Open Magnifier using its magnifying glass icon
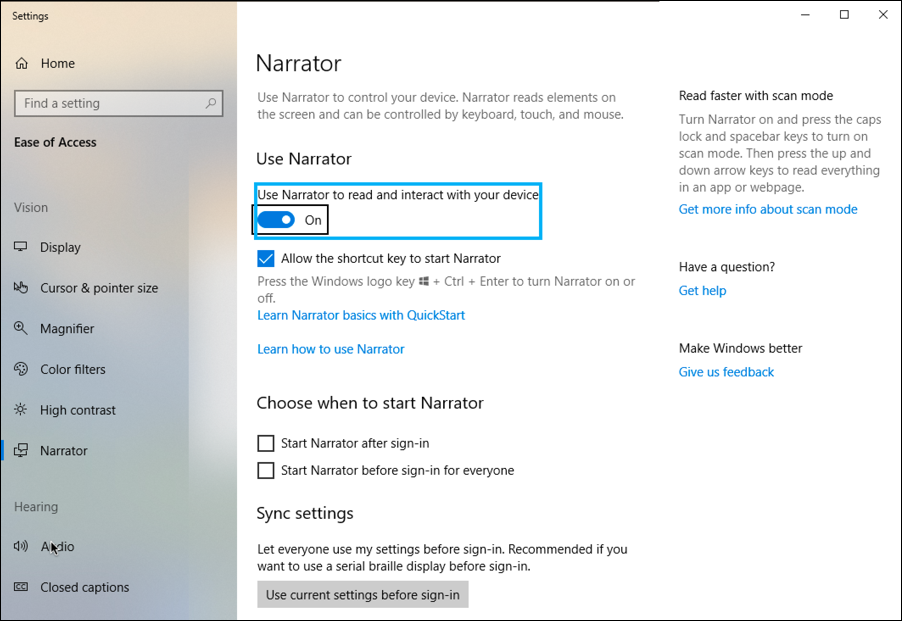Image resolution: width=902 pixels, height=621 pixels. [21, 328]
